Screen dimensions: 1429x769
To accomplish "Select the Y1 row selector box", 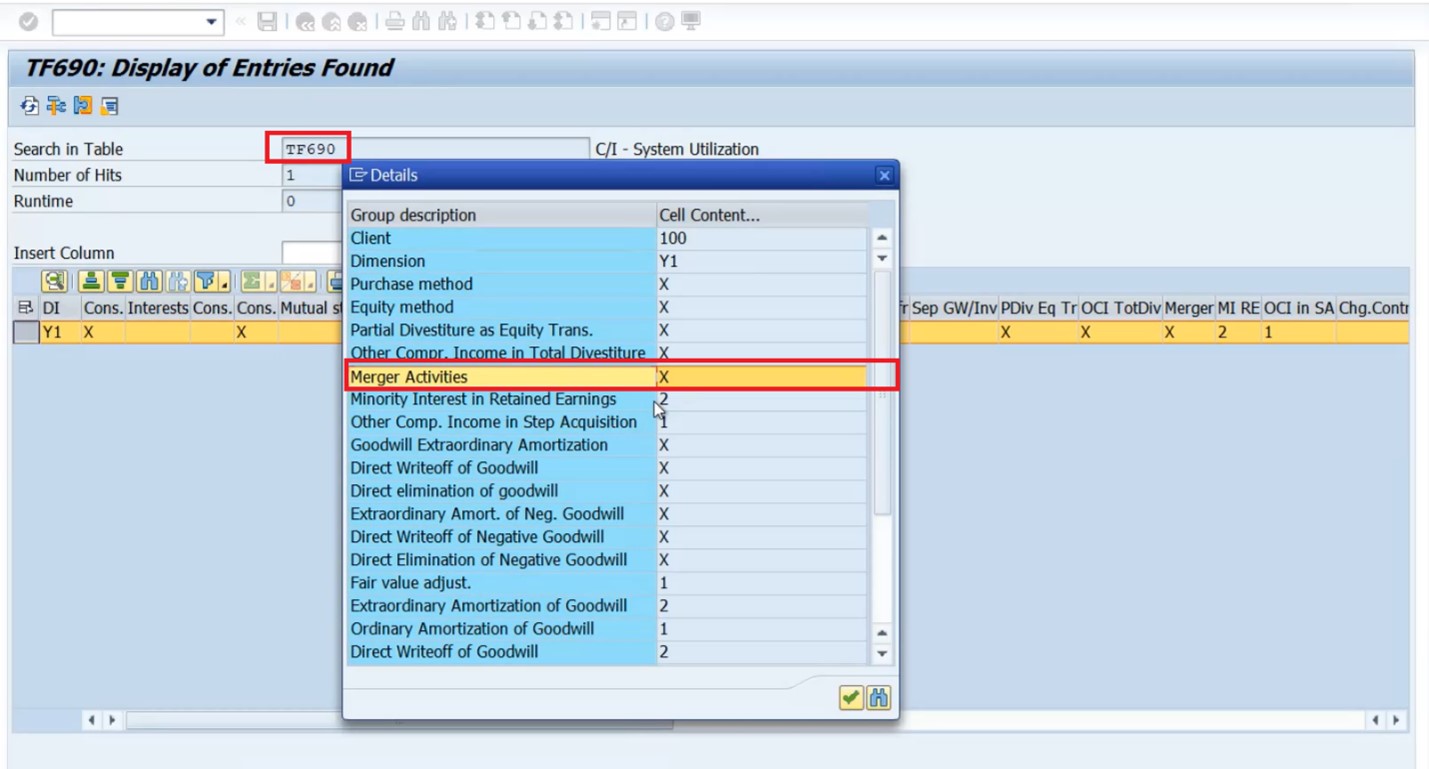I will click(x=26, y=332).
